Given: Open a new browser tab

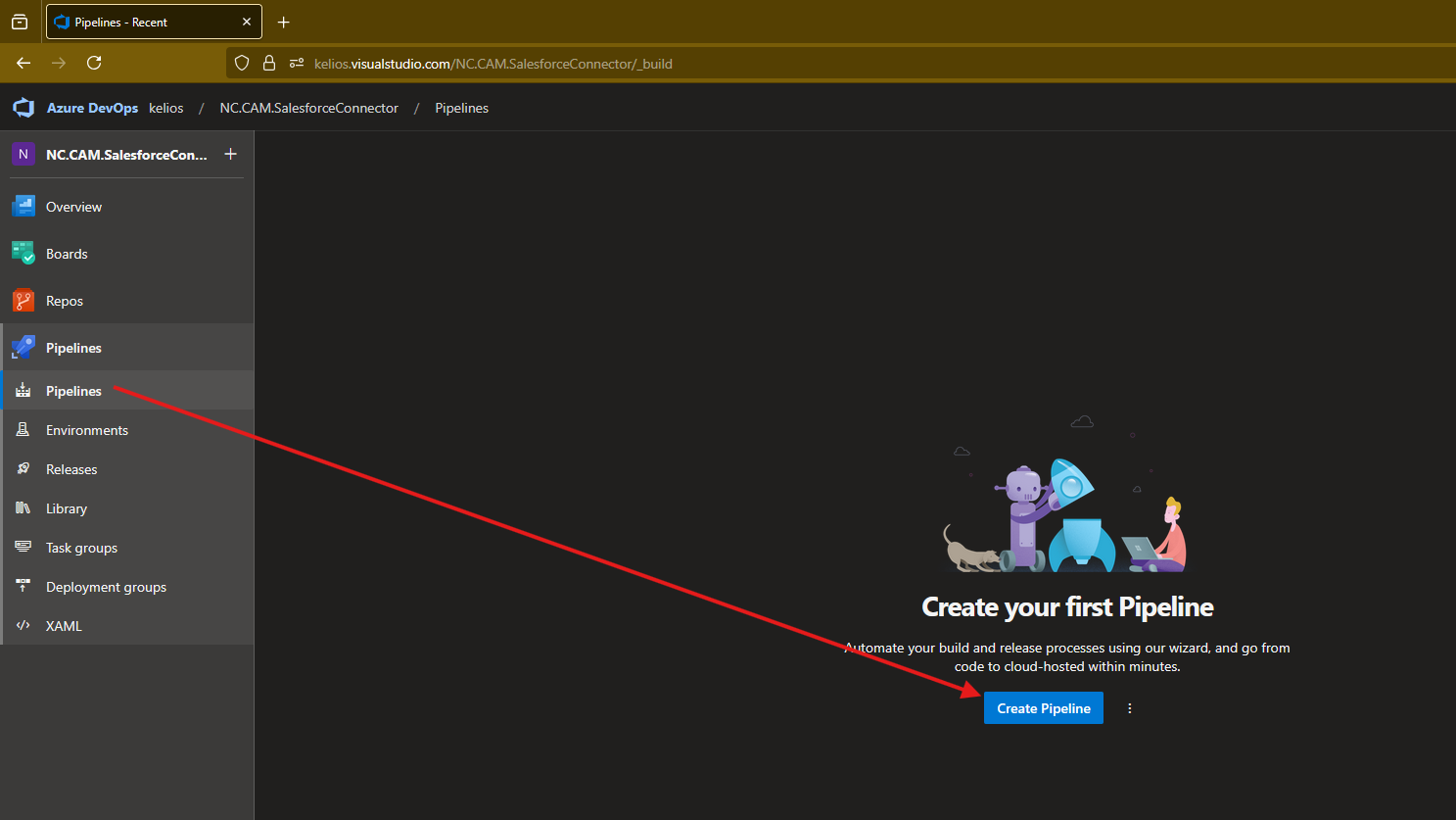Looking at the screenshot, I should (x=284, y=22).
